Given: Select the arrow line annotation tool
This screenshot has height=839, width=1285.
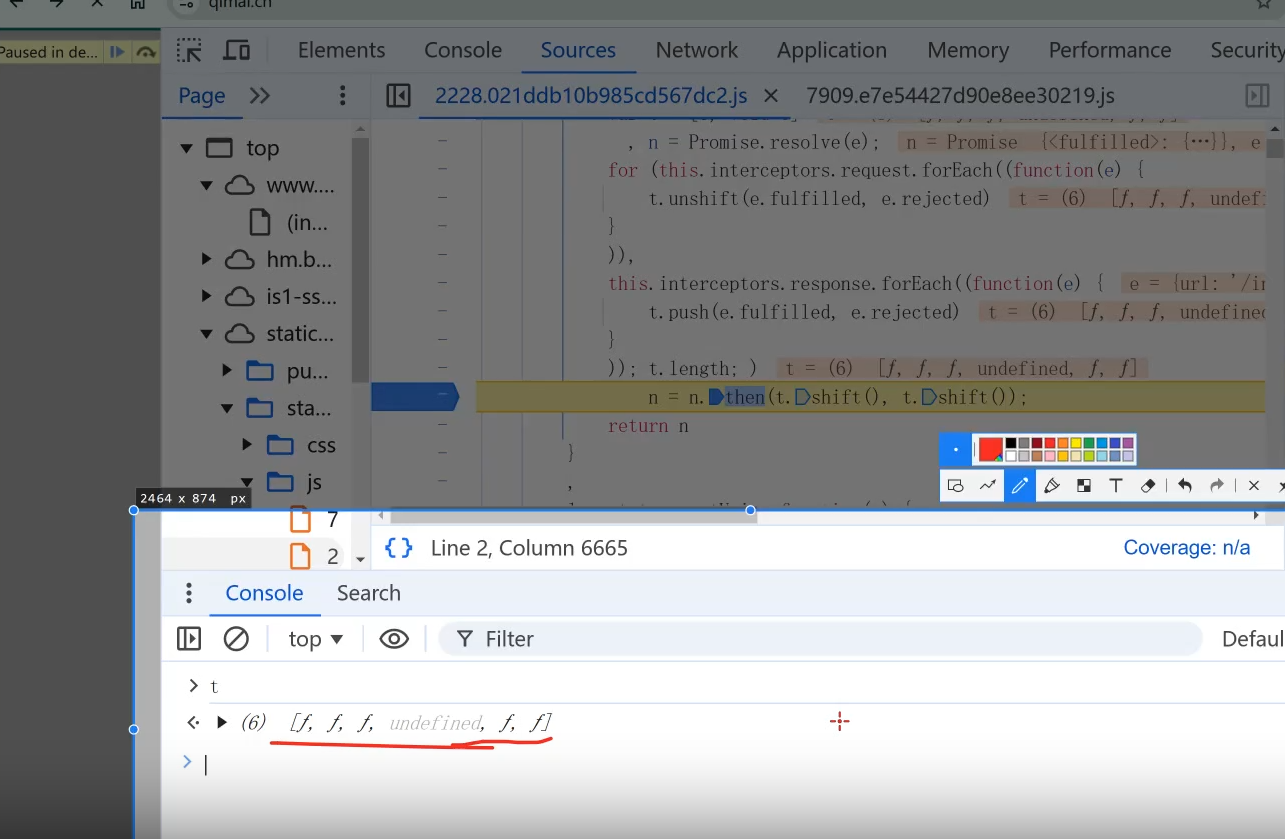Looking at the screenshot, I should pyautogui.click(x=987, y=486).
